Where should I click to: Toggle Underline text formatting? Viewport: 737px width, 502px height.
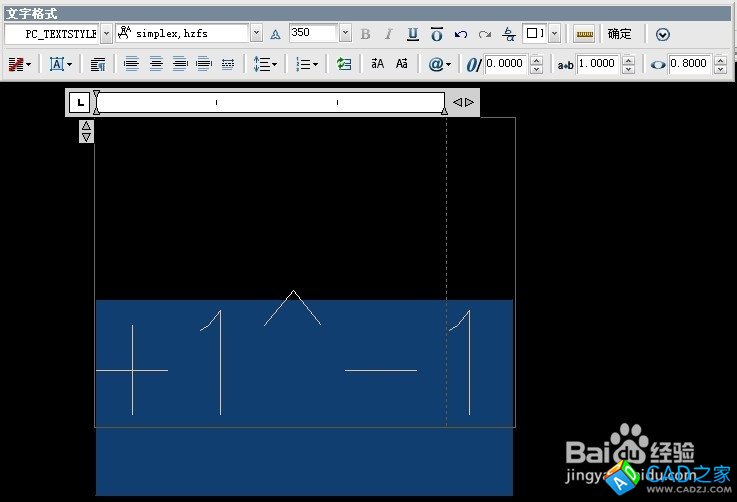pos(412,34)
